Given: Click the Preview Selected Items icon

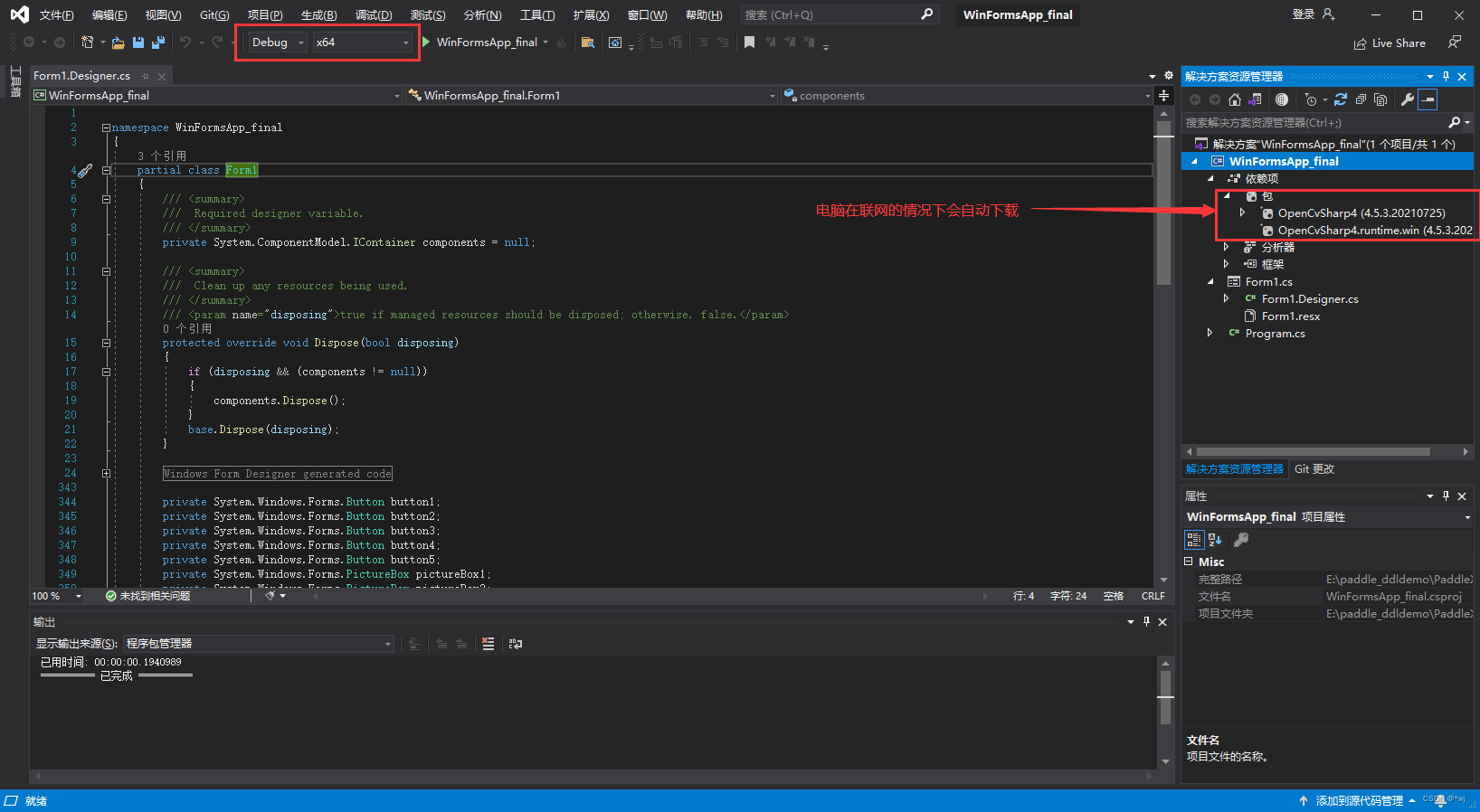Looking at the screenshot, I should click(1428, 99).
